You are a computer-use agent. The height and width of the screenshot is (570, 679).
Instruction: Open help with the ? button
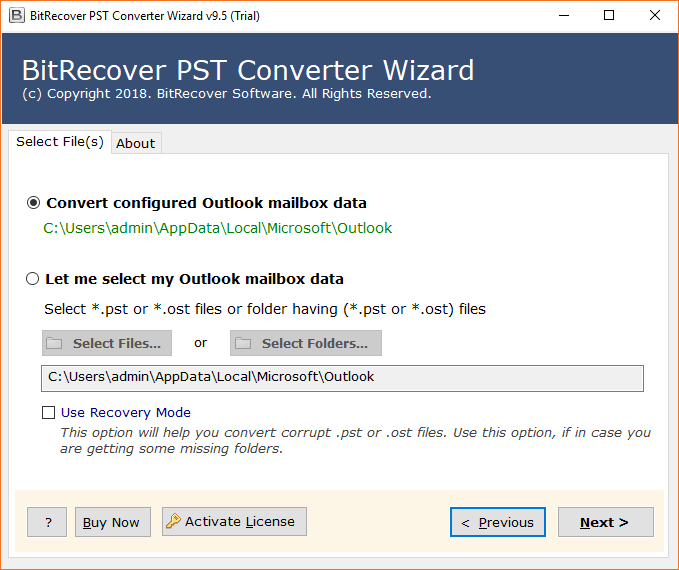(47, 522)
